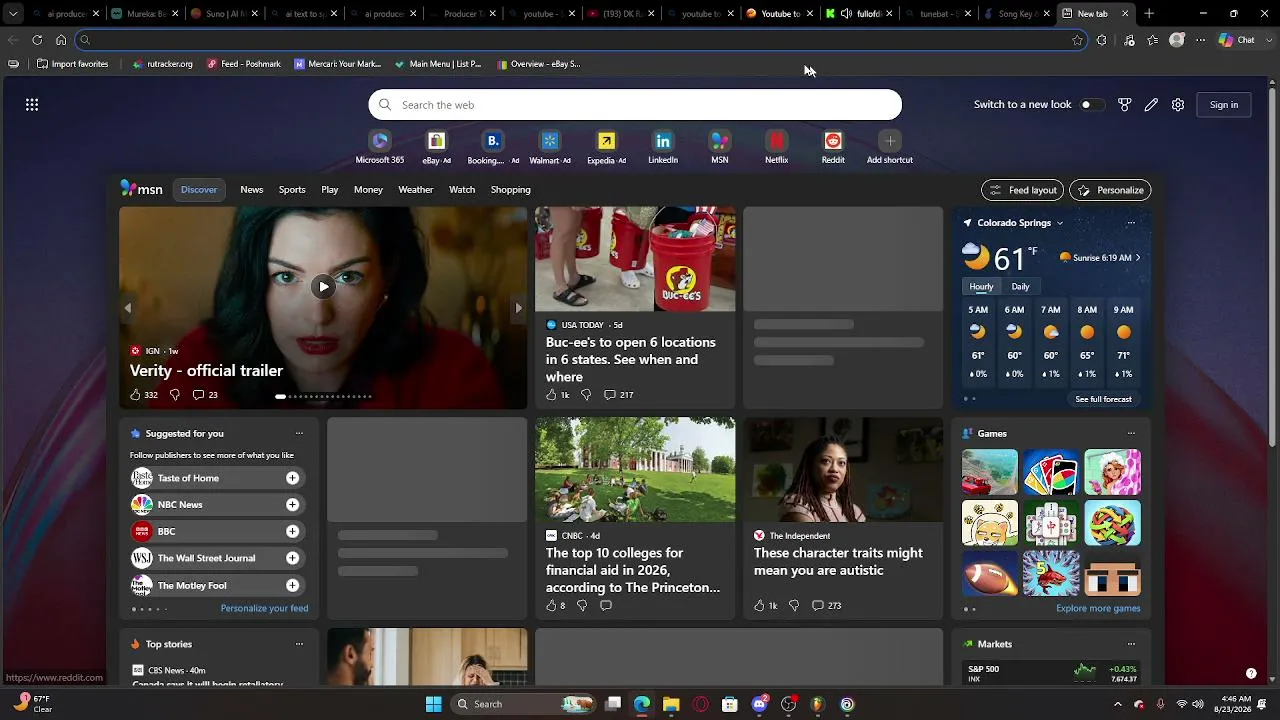The height and width of the screenshot is (720, 1280).
Task: Open the apps grid launcher
Action: point(32,105)
